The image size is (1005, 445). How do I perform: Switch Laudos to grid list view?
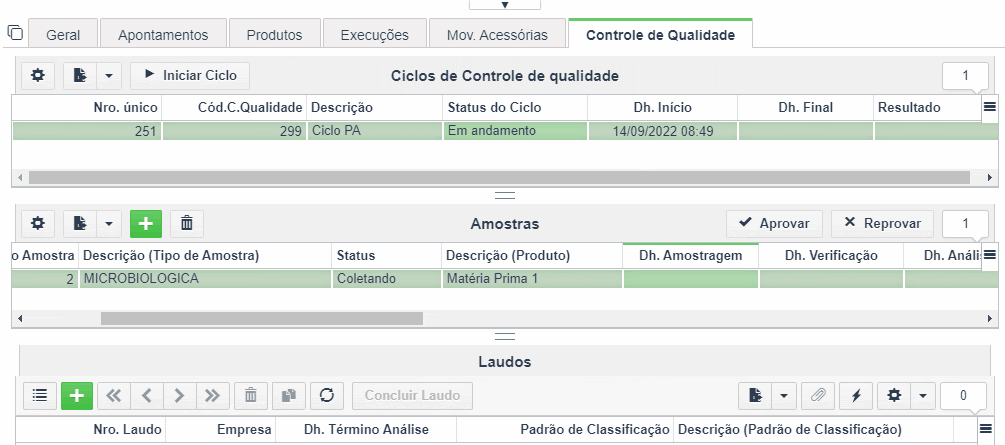[x=40, y=396]
